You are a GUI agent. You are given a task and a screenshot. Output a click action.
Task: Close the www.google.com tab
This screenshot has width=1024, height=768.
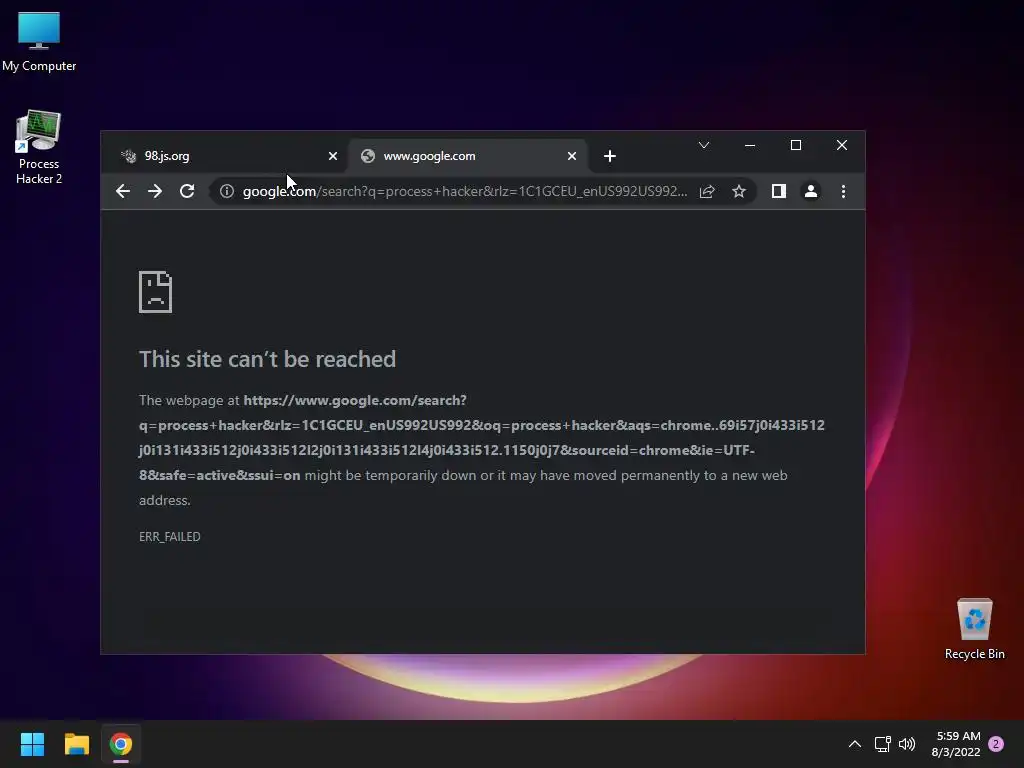pyautogui.click(x=572, y=156)
